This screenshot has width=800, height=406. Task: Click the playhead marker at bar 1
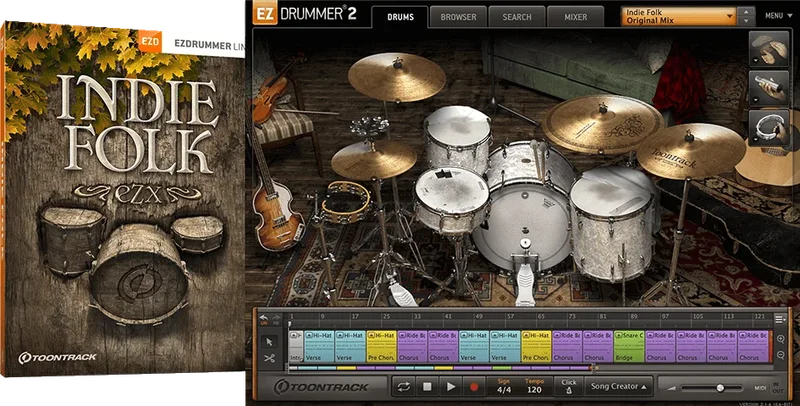coord(290,323)
